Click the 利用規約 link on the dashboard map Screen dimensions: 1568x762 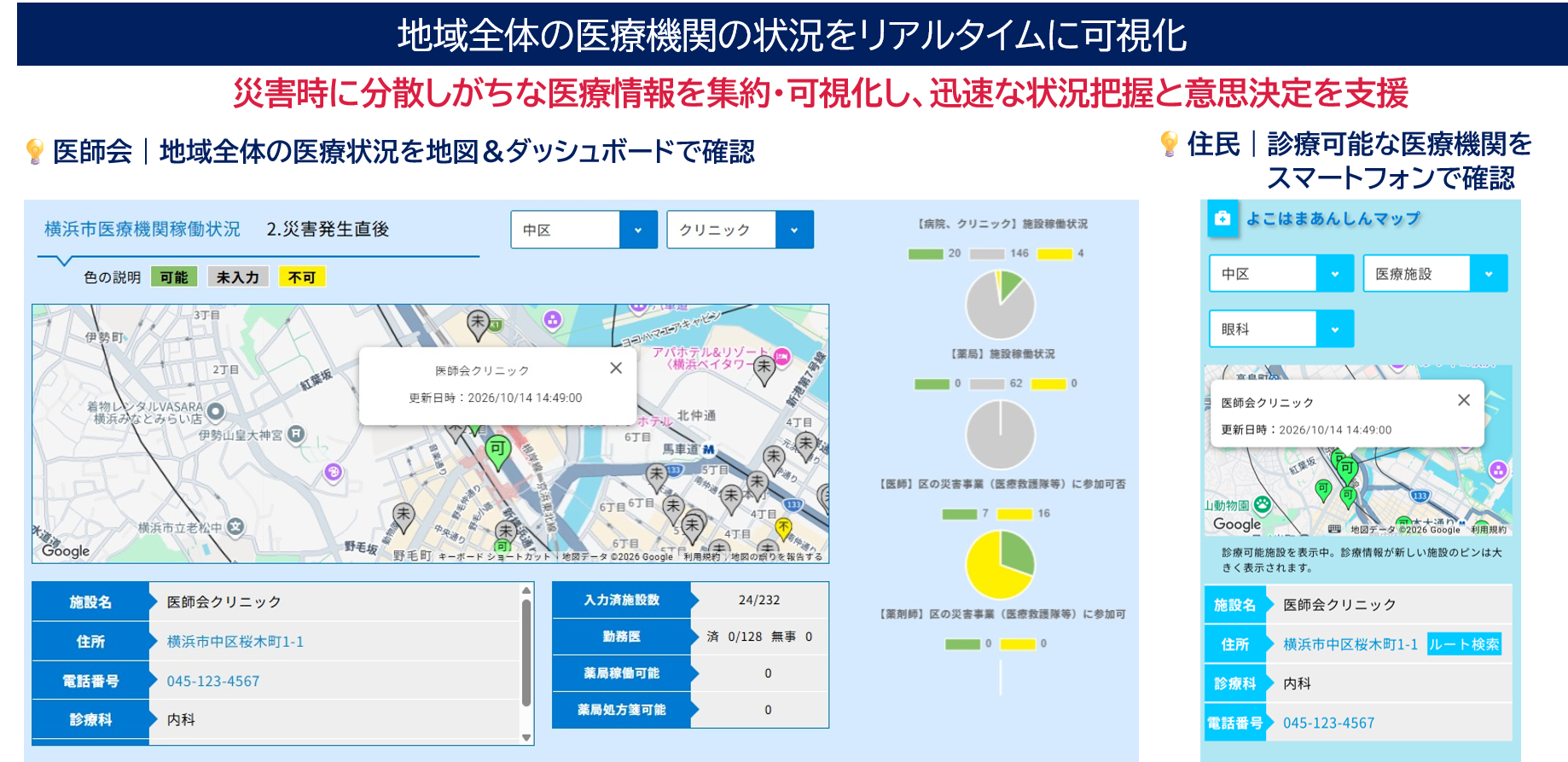pyautogui.click(x=701, y=557)
